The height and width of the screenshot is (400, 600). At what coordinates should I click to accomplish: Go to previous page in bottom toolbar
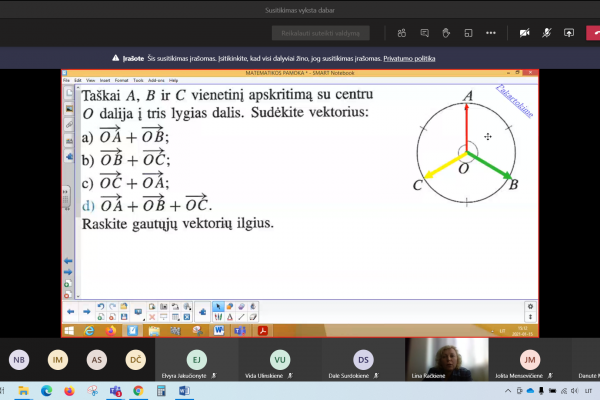point(70,312)
